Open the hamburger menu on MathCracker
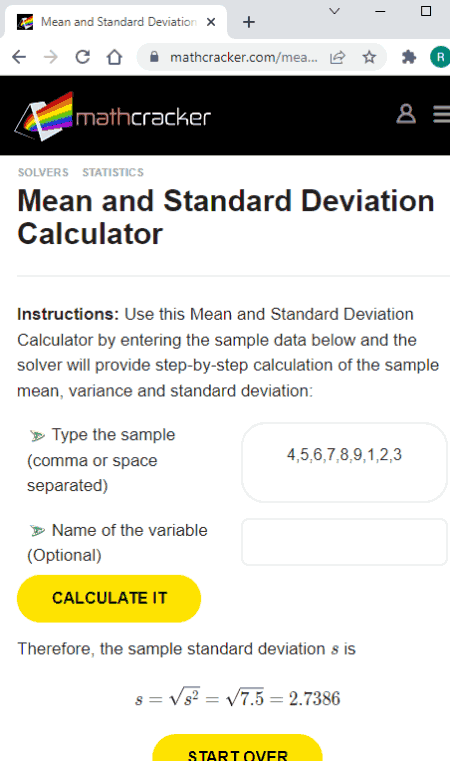Viewport: 450px width, 761px height. (x=442, y=115)
